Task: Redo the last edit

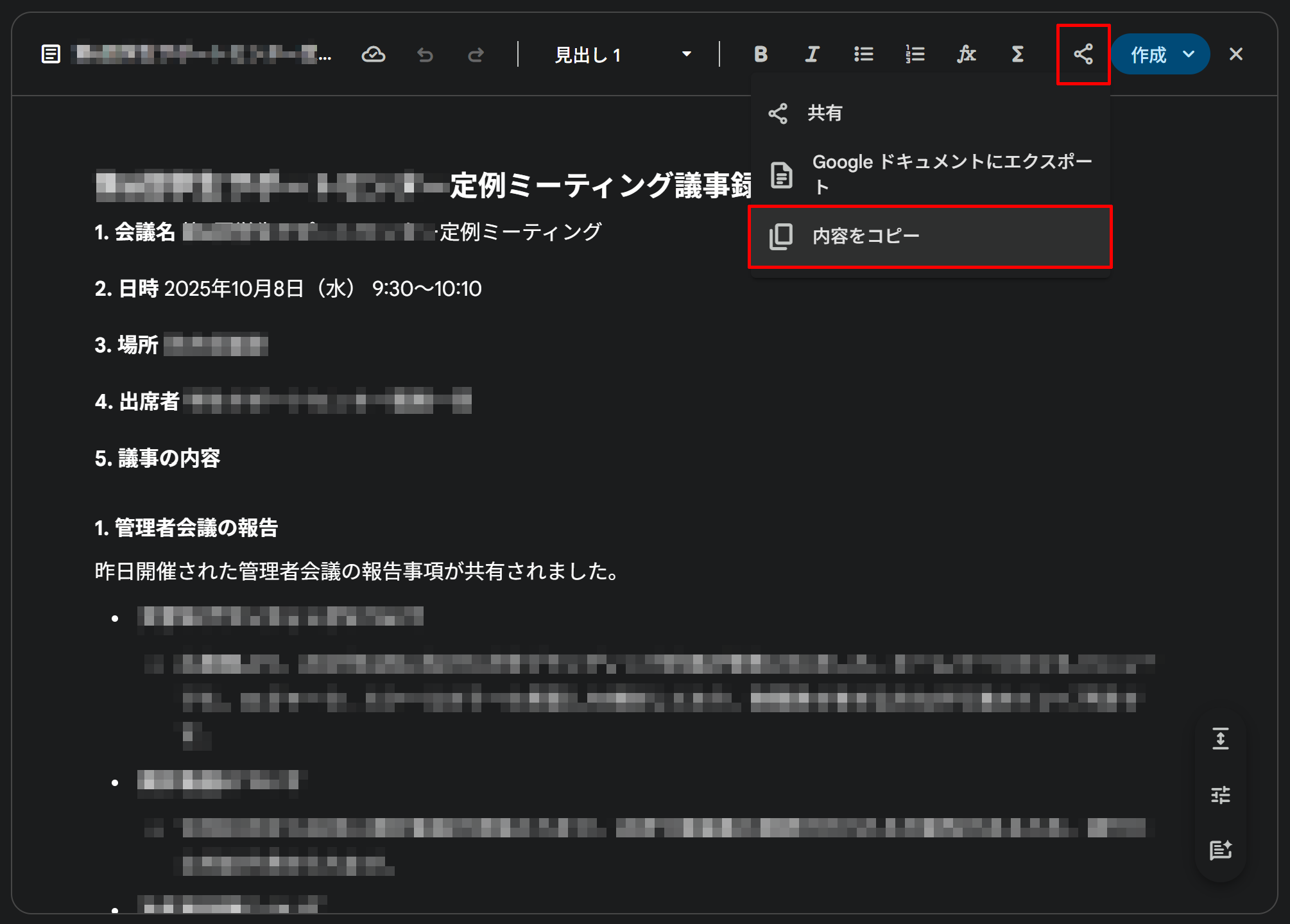Action: point(476,55)
